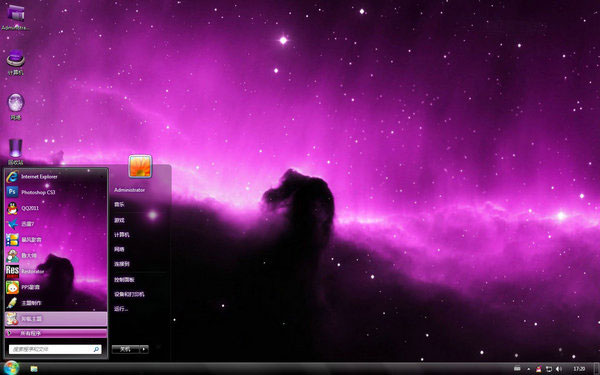
Task: Open Photoshop CS3 from the Start menu
Action: pyautogui.click(x=56, y=192)
